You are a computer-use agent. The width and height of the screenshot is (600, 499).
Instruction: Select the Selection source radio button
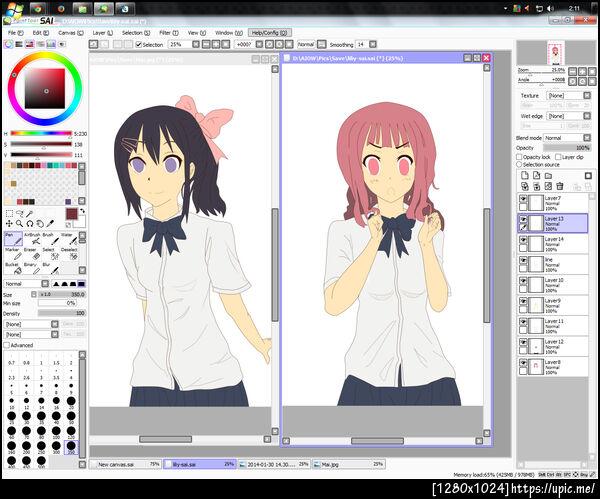[519, 165]
